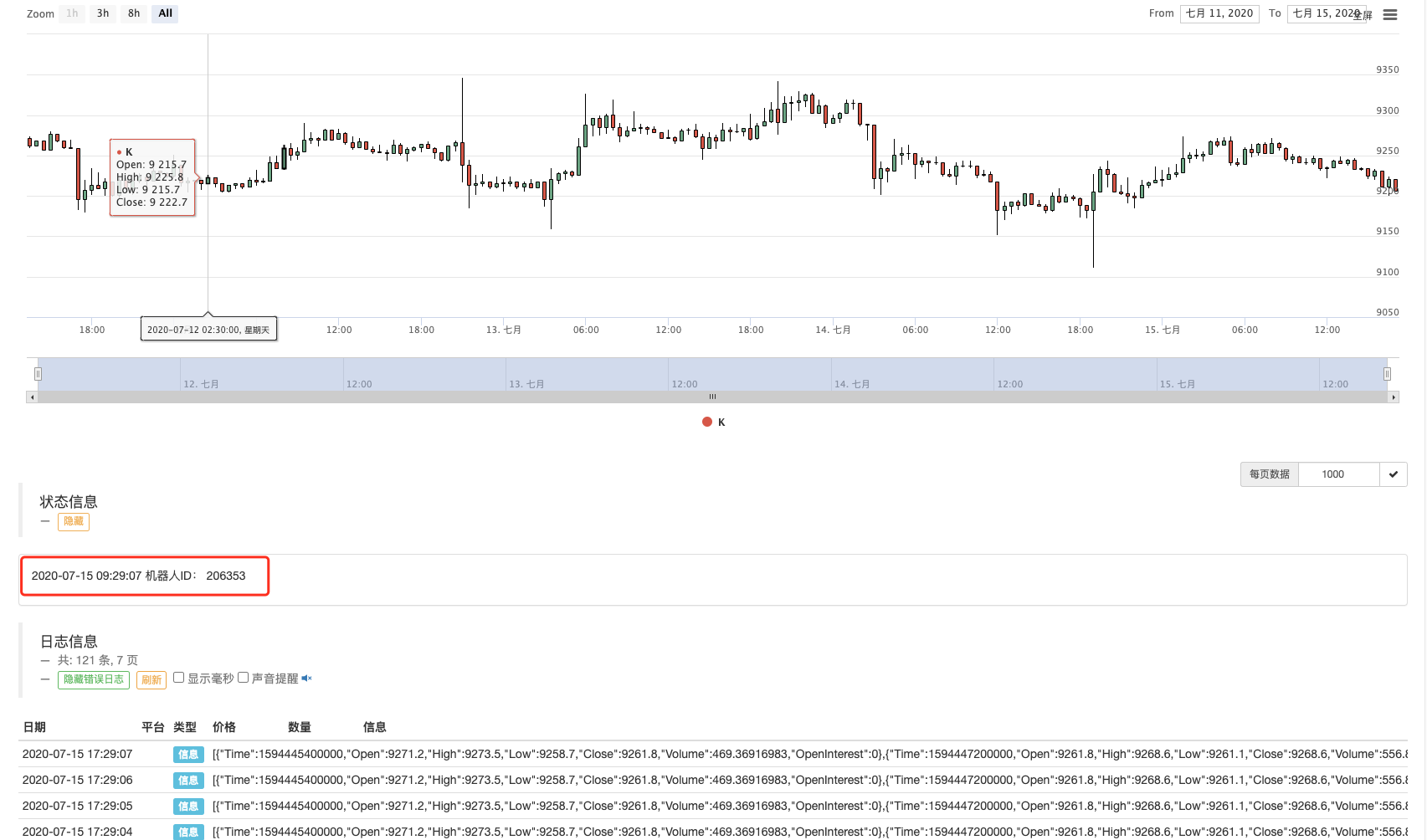1427x840 pixels.
Task: Click the 全屏 fullscreen link
Action: coord(1364,15)
